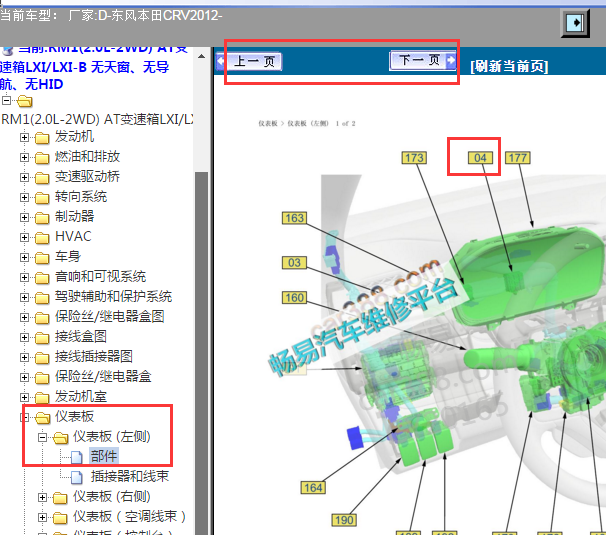Select the 车身 folder icon

pyautogui.click(x=42, y=258)
